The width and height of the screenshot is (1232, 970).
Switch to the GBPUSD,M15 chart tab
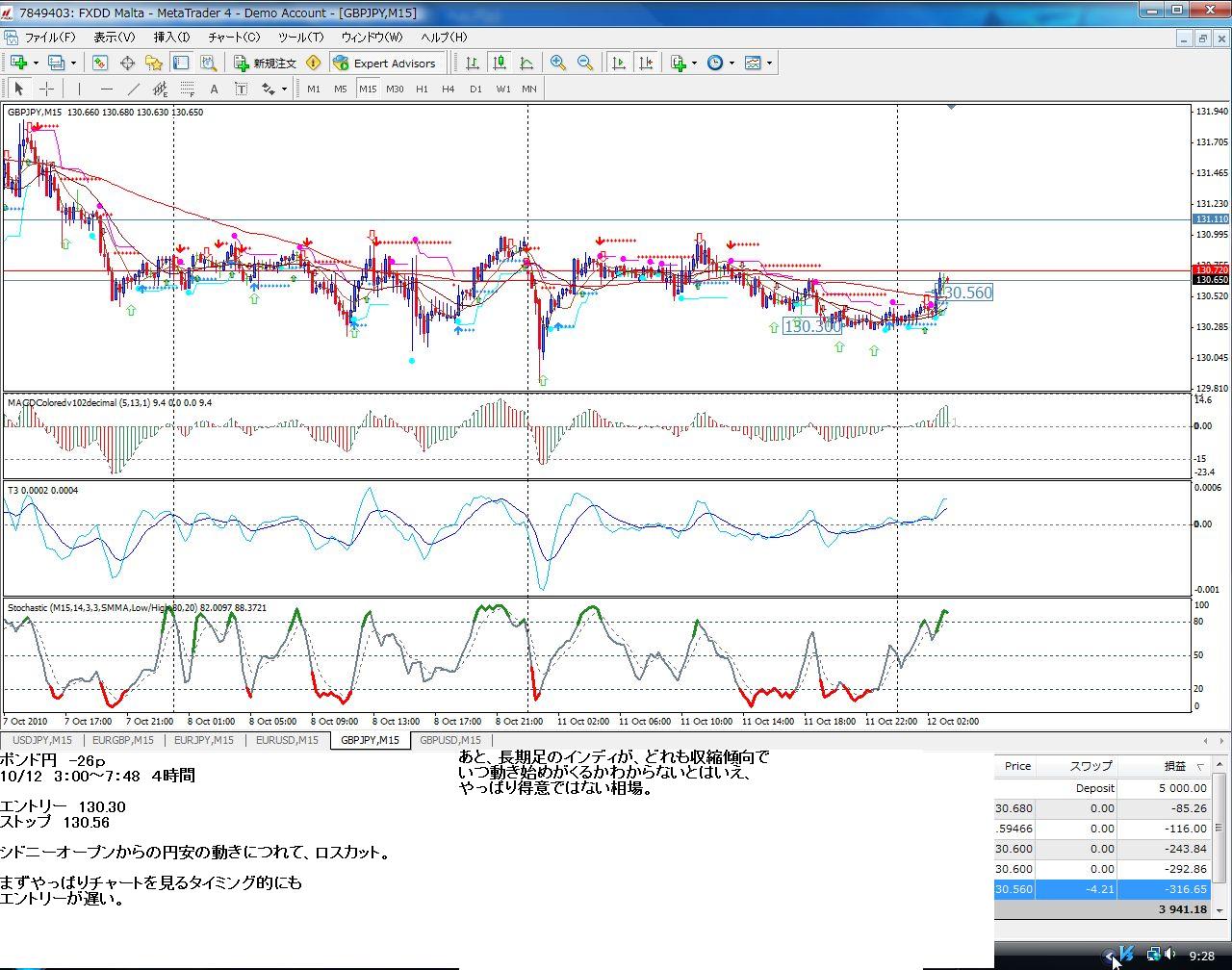tap(450, 740)
